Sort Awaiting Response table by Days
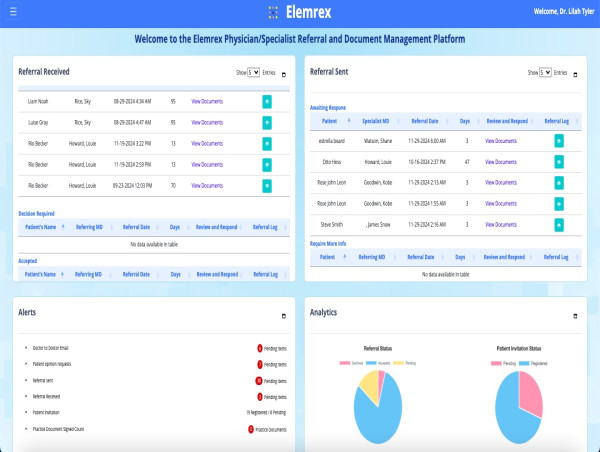Screen dimensions: 600x452 point(465,121)
